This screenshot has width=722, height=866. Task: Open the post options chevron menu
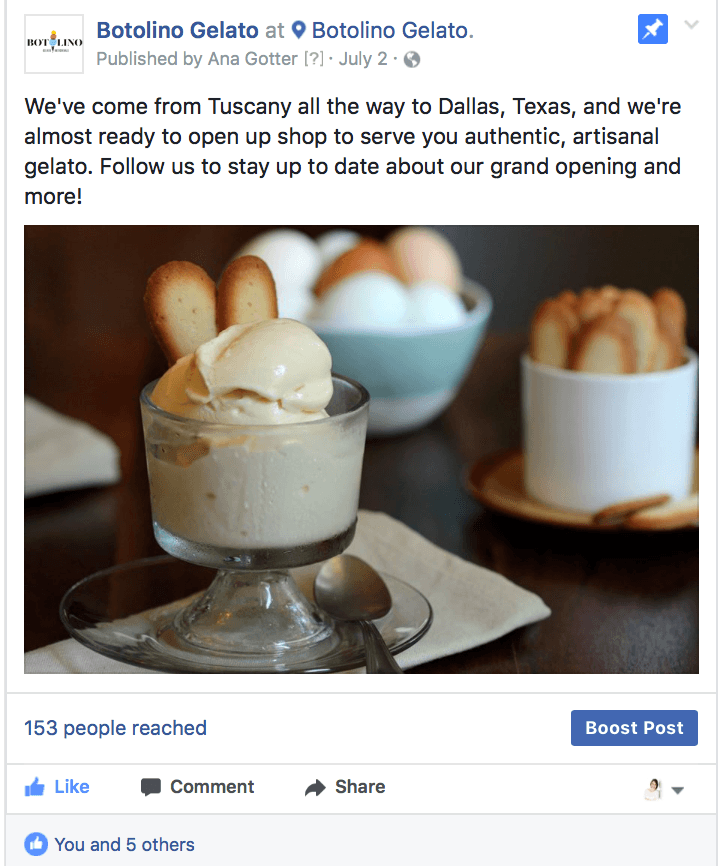click(691, 24)
